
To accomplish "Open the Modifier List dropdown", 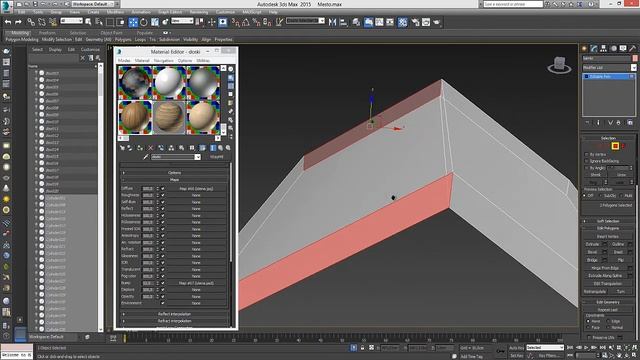I will click(609, 67).
